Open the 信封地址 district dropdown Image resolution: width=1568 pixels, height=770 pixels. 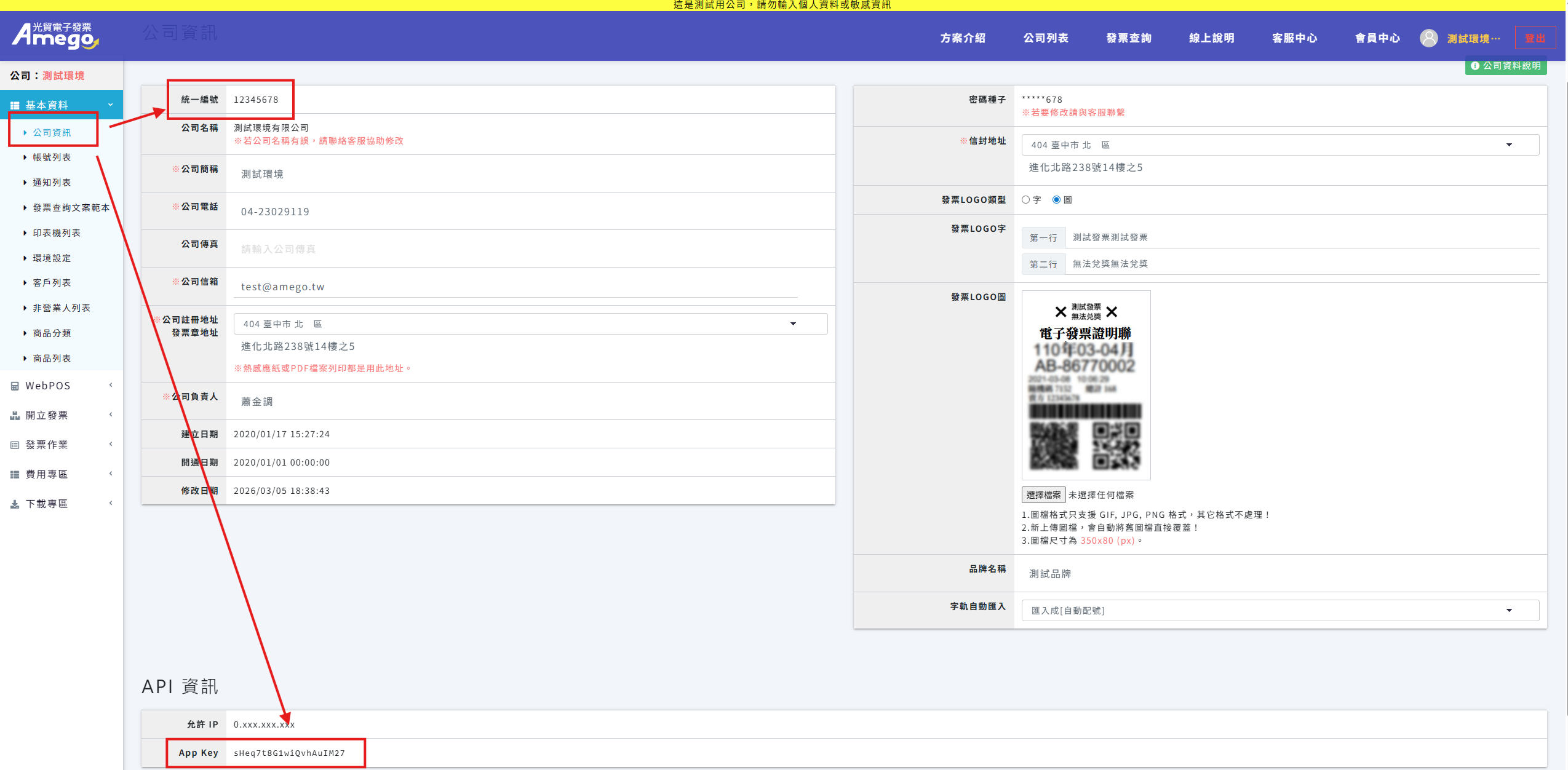(x=1279, y=145)
